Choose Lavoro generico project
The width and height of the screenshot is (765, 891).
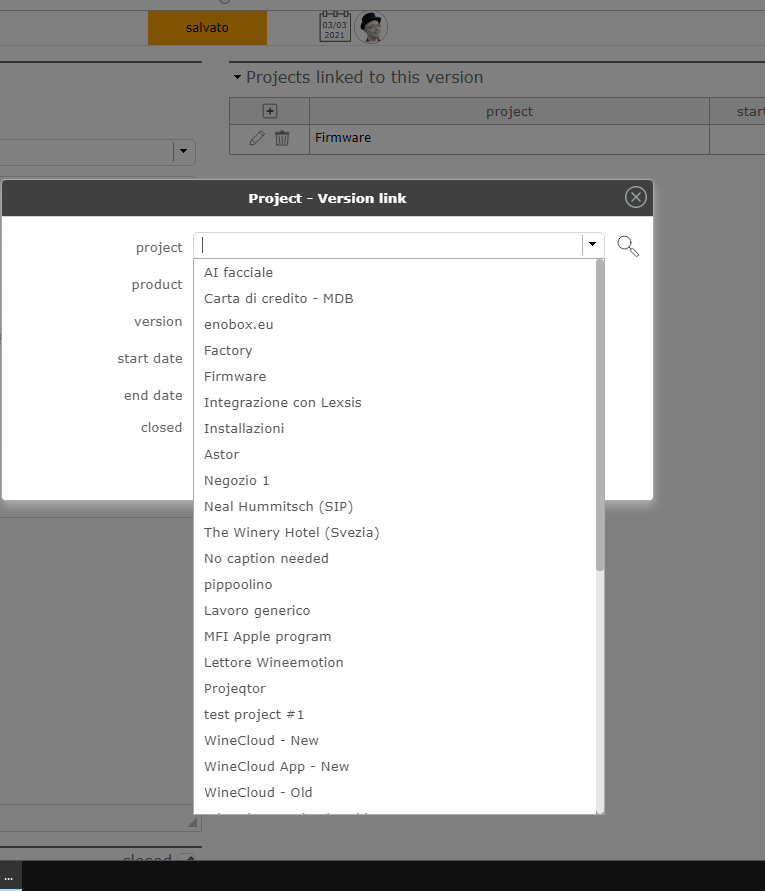pyautogui.click(x=395, y=611)
